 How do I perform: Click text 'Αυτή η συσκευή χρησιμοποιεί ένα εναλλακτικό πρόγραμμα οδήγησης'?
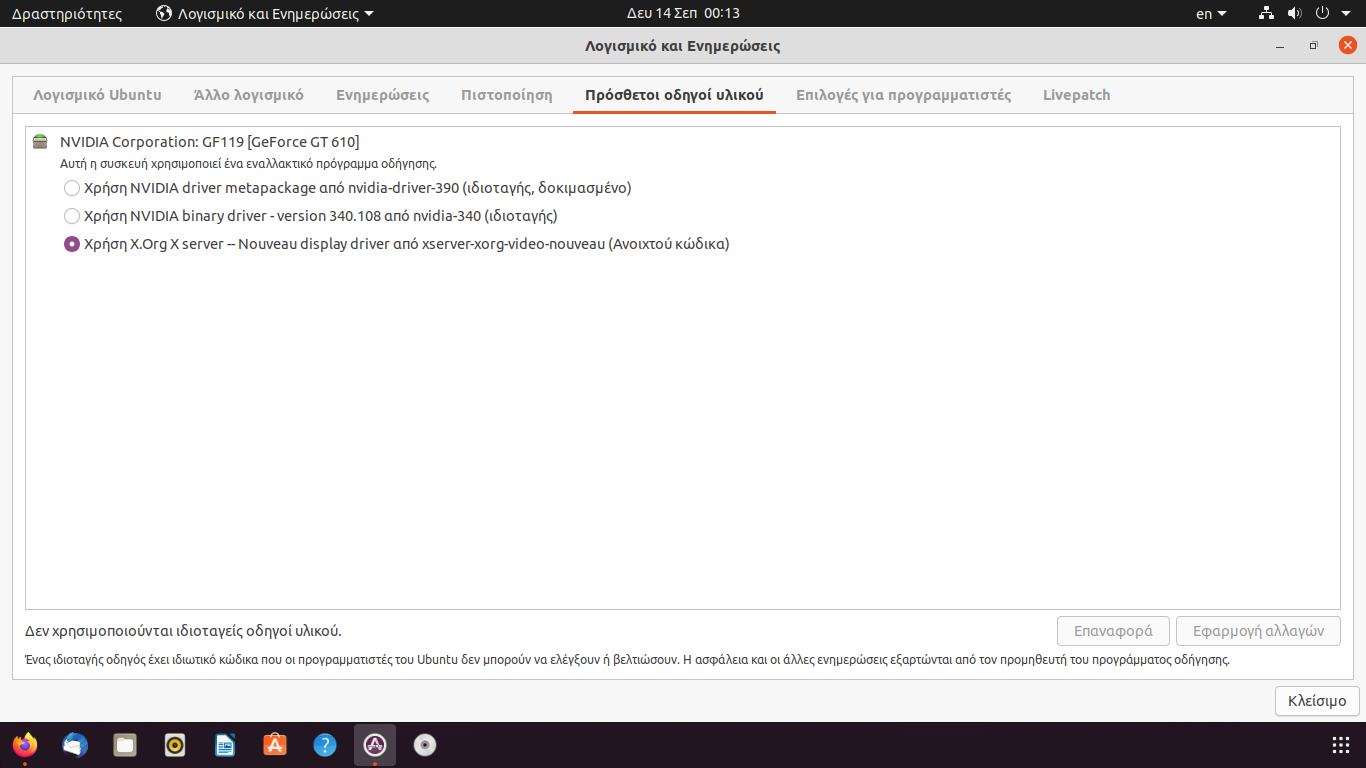248,163
